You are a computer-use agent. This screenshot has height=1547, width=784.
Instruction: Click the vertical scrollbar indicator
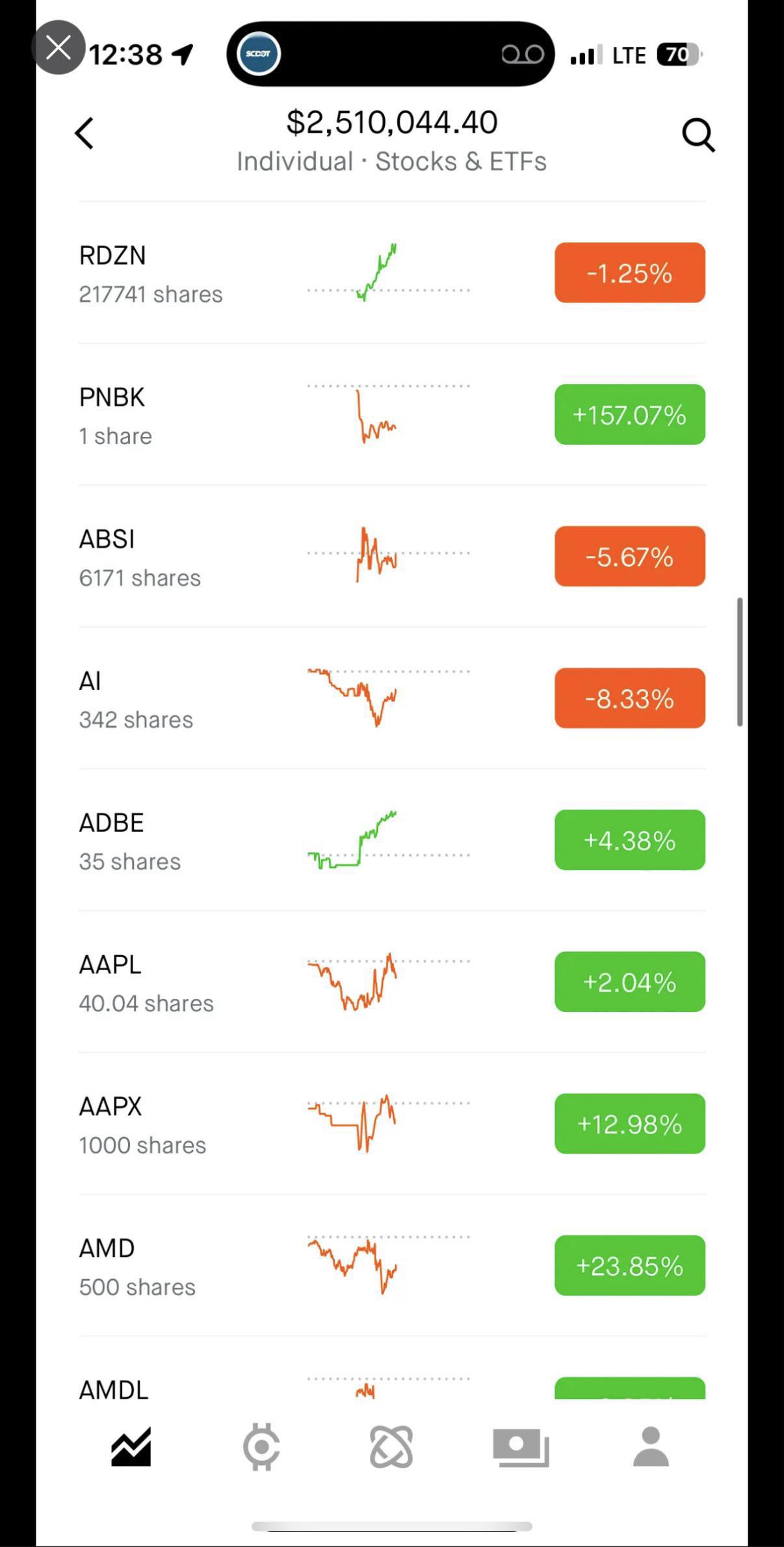(740, 661)
